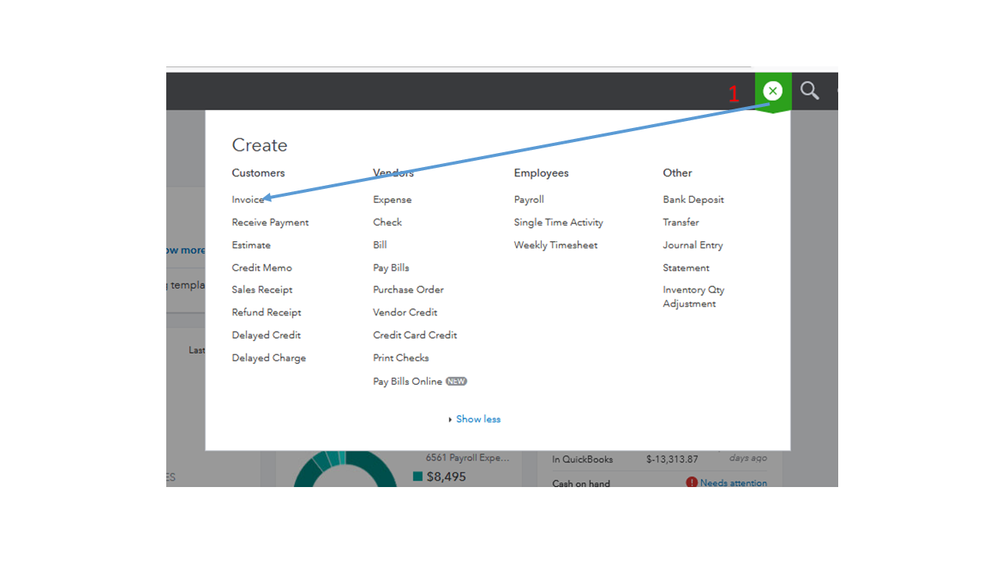999x562 pixels.
Task: Click the 6561 Payroll Expenses legend label
Action: pyautogui.click(x=468, y=458)
